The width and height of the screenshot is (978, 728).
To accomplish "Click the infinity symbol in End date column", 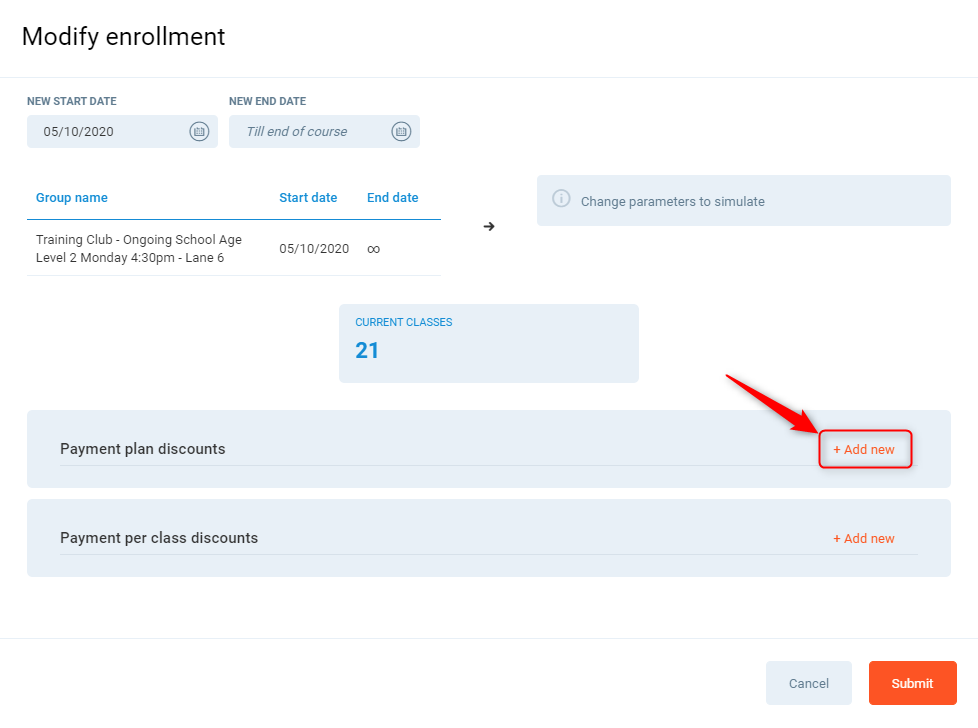I will coord(373,249).
